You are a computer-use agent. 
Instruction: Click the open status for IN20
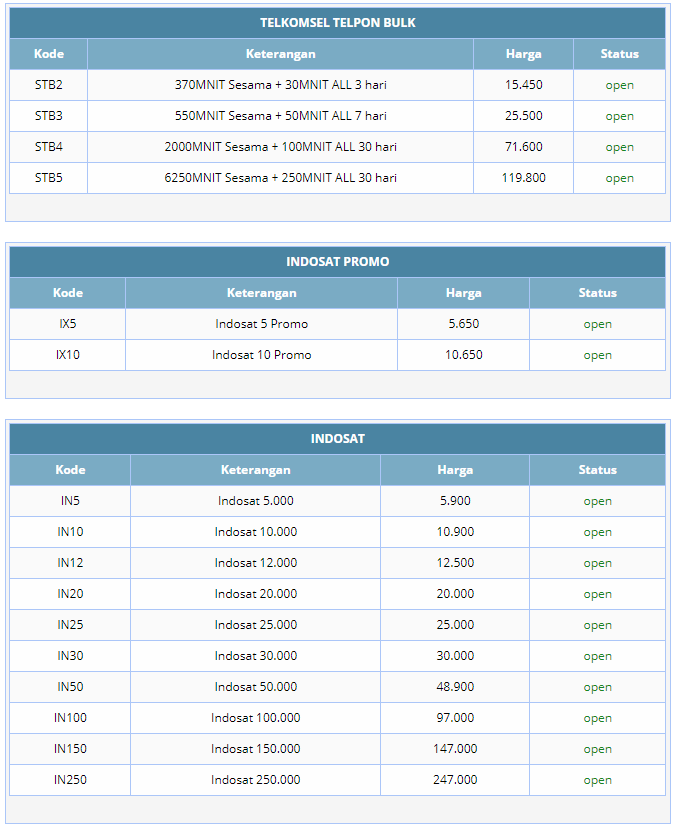[597, 594]
